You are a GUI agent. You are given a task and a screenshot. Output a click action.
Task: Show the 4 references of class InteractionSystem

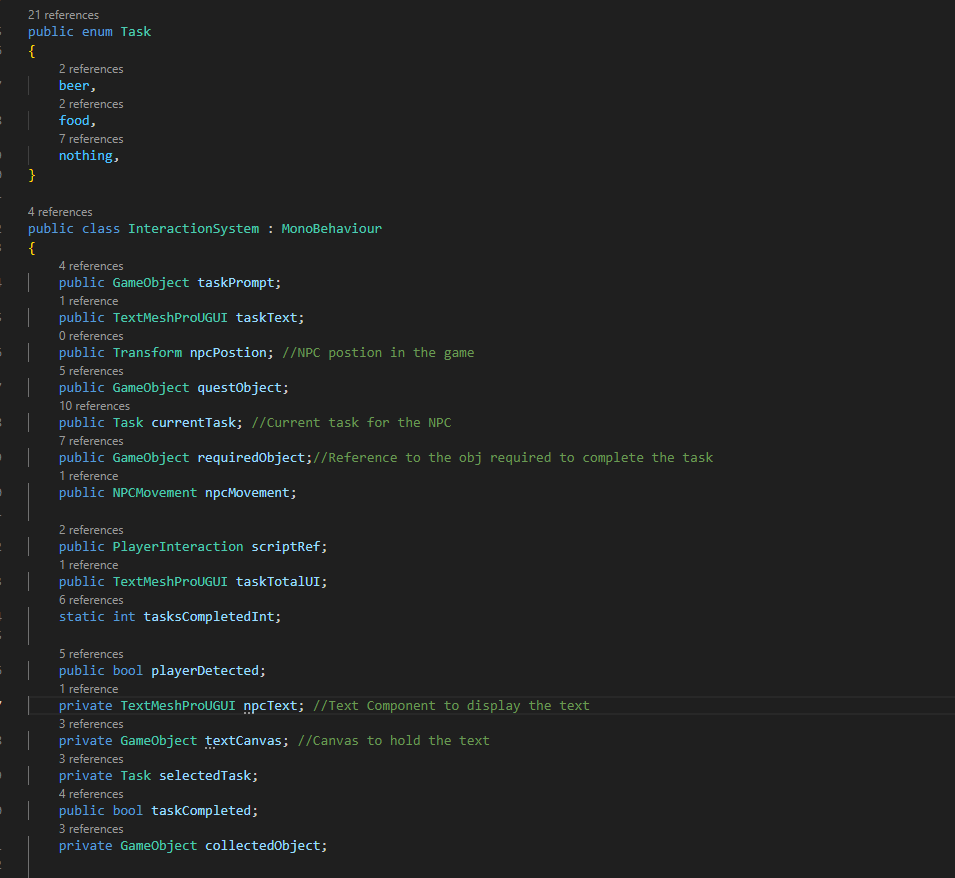[60, 212]
